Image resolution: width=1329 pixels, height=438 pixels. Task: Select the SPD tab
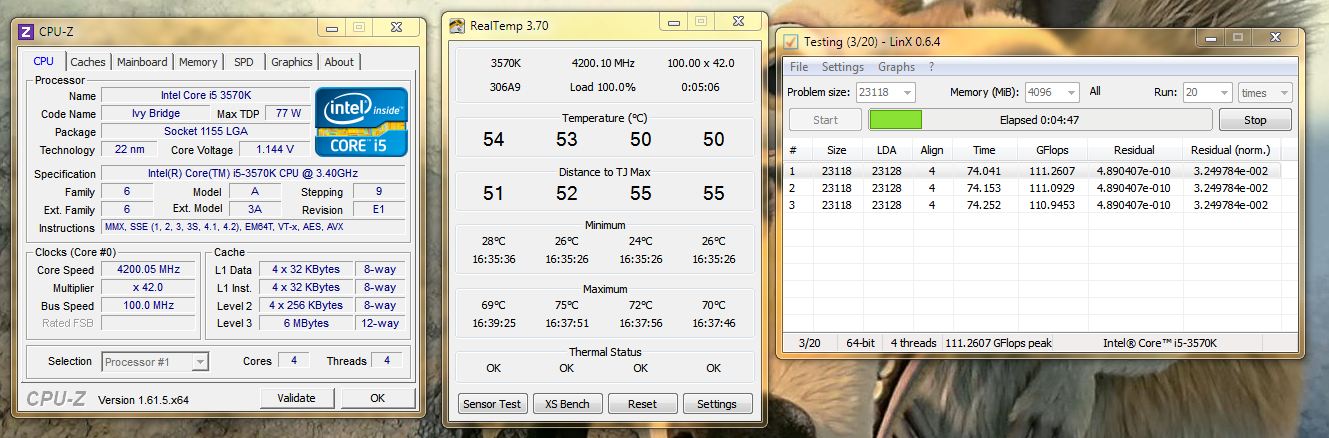[244, 62]
